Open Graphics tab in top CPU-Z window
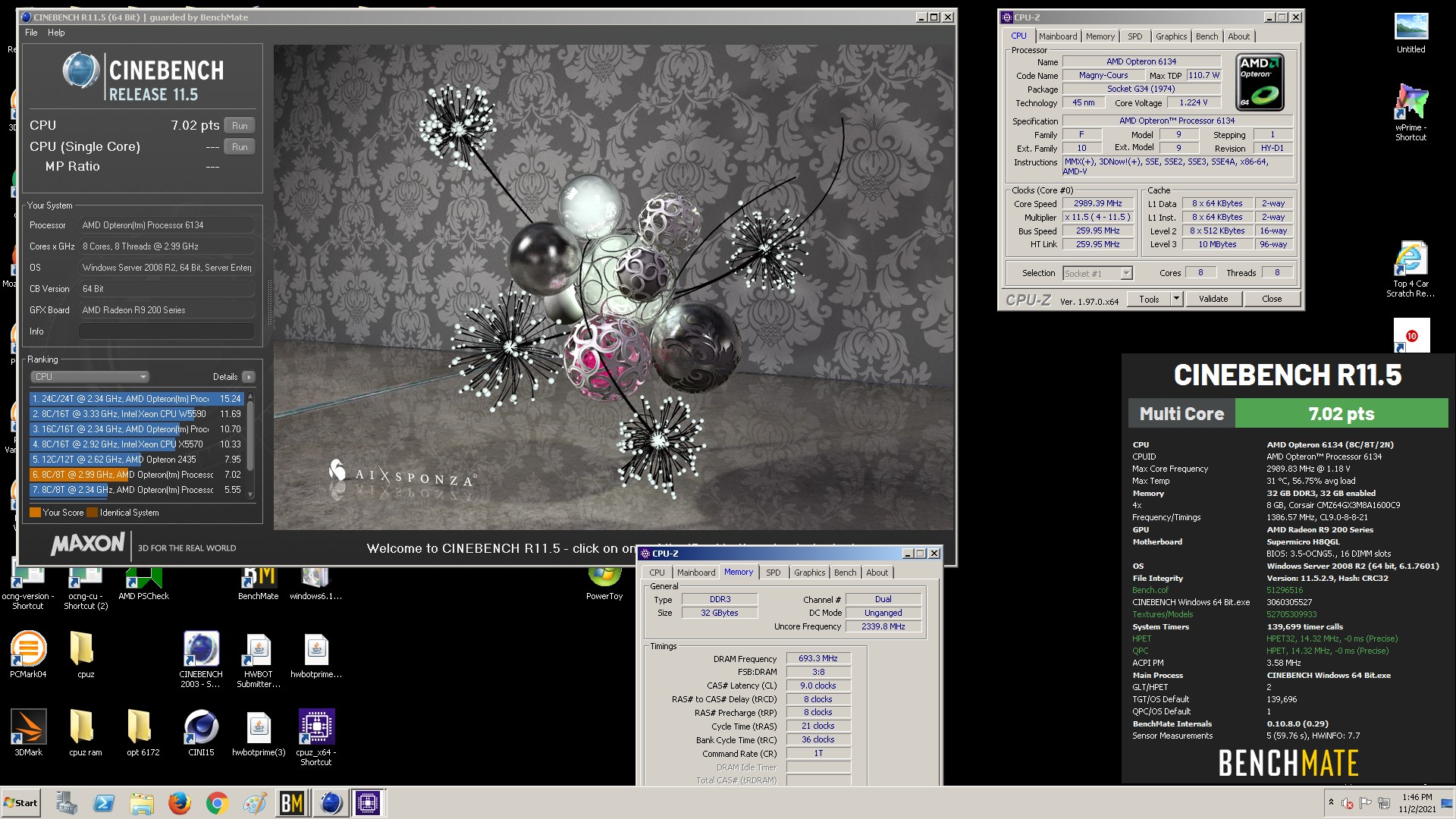Screen dimensions: 1456x819 tap(1171, 36)
